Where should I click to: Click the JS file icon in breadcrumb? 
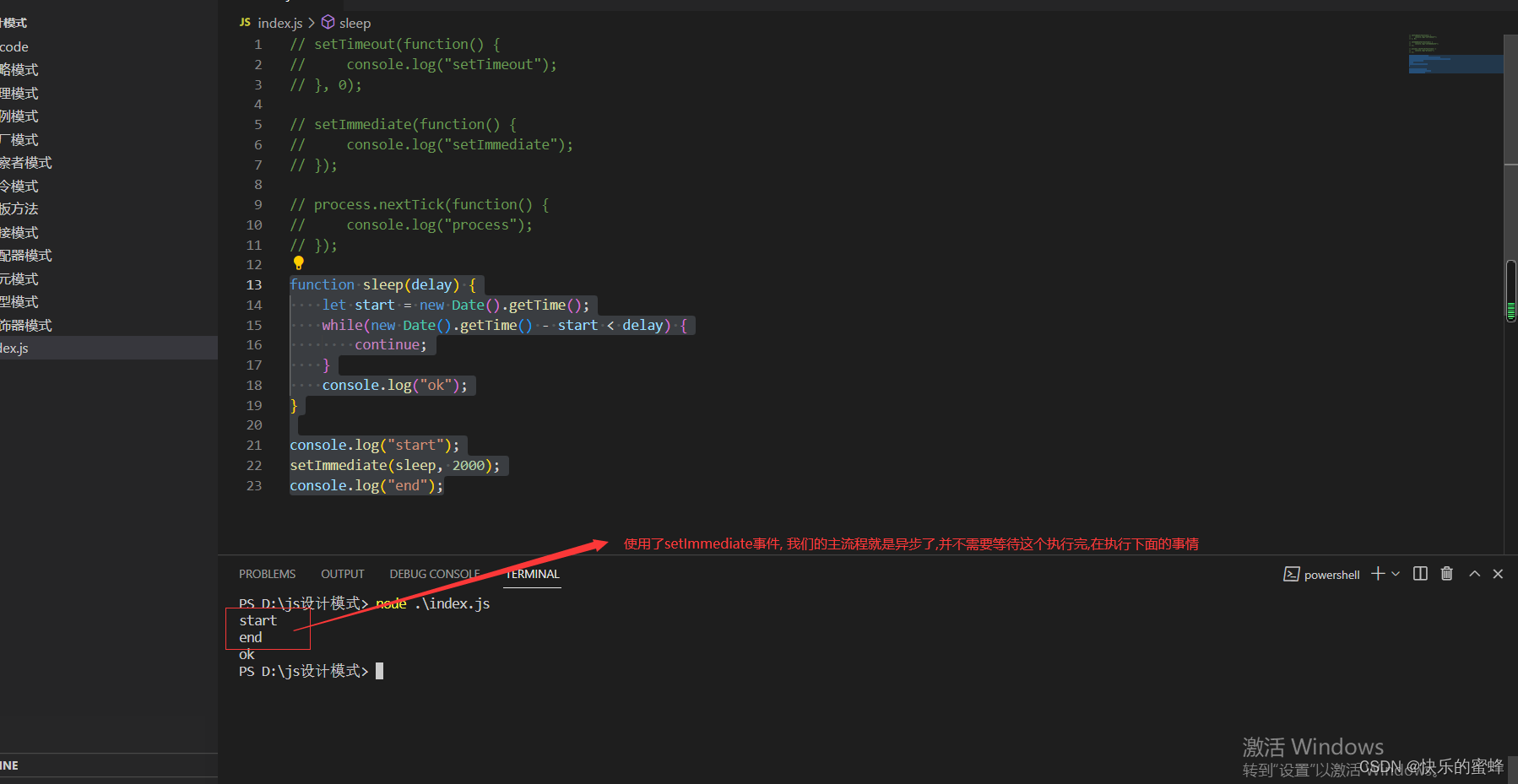[245, 23]
